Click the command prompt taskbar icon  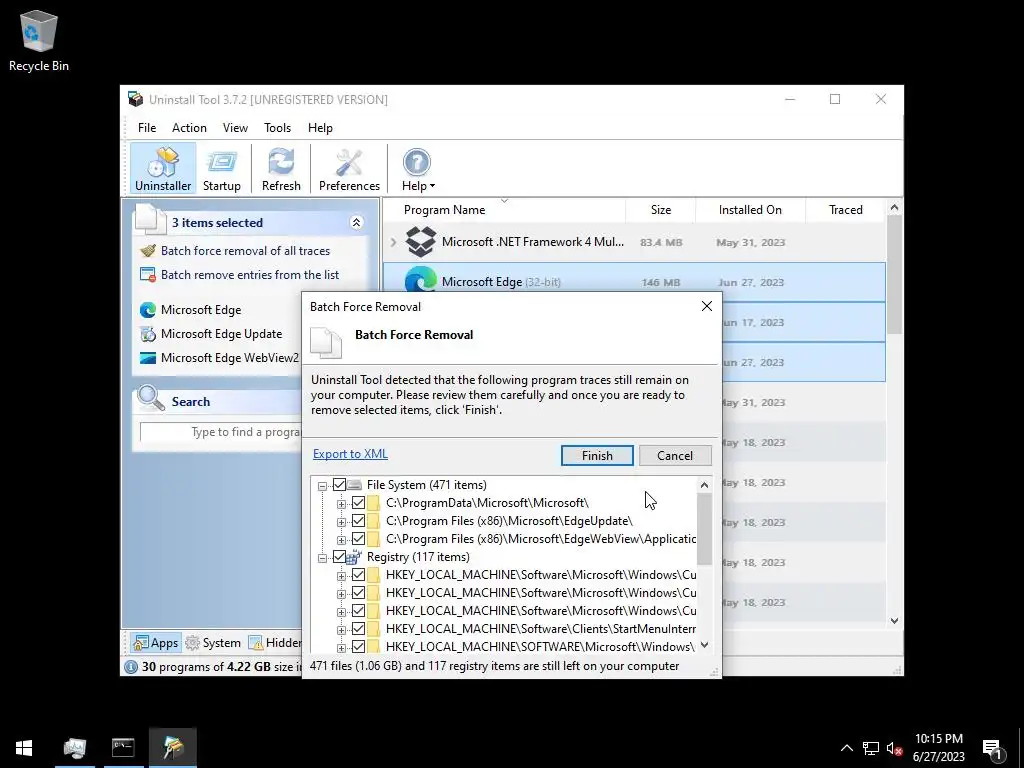pyautogui.click(x=123, y=748)
